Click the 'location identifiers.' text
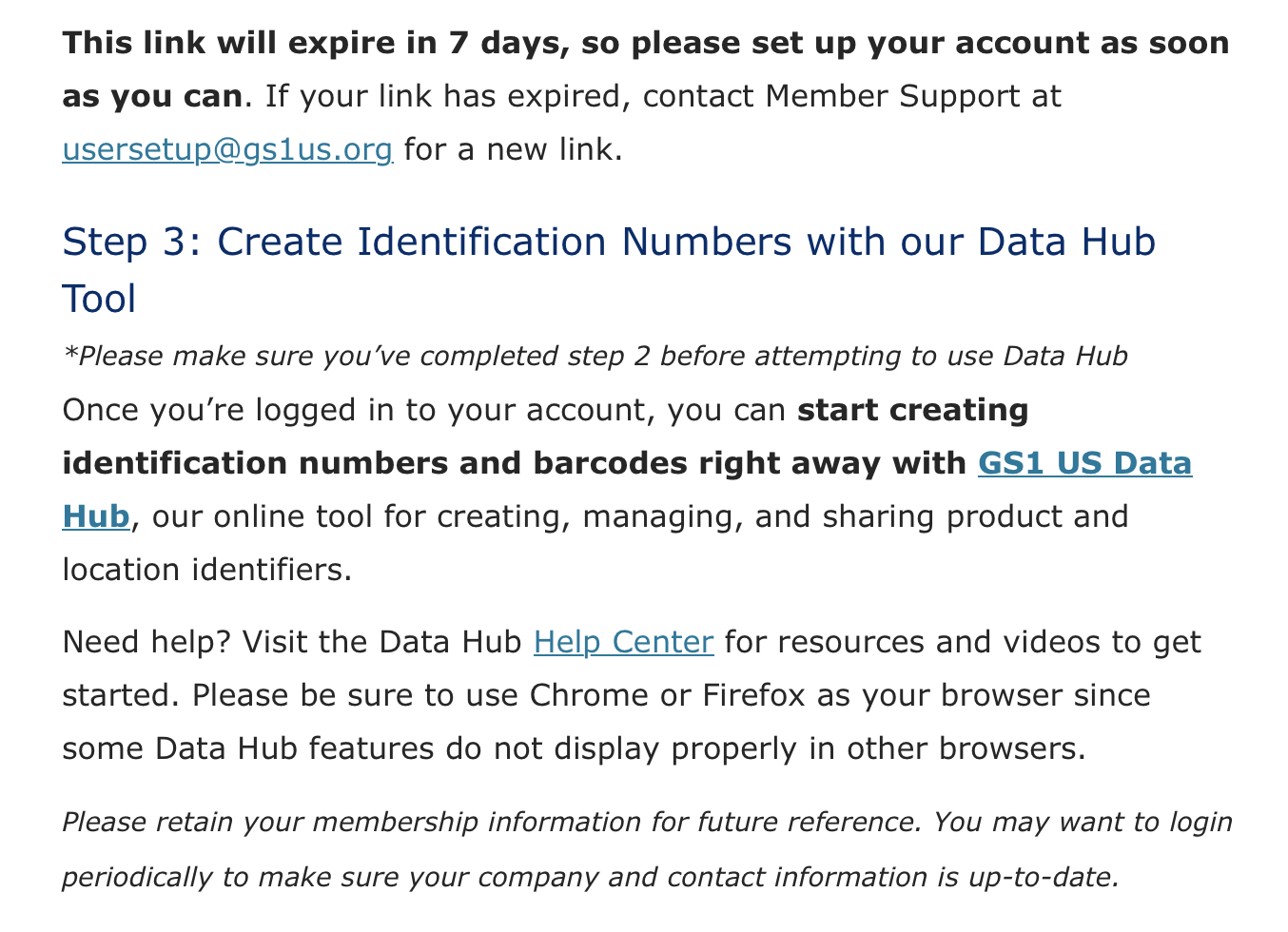Image resolution: width=1288 pixels, height=932 pixels. pos(206,570)
